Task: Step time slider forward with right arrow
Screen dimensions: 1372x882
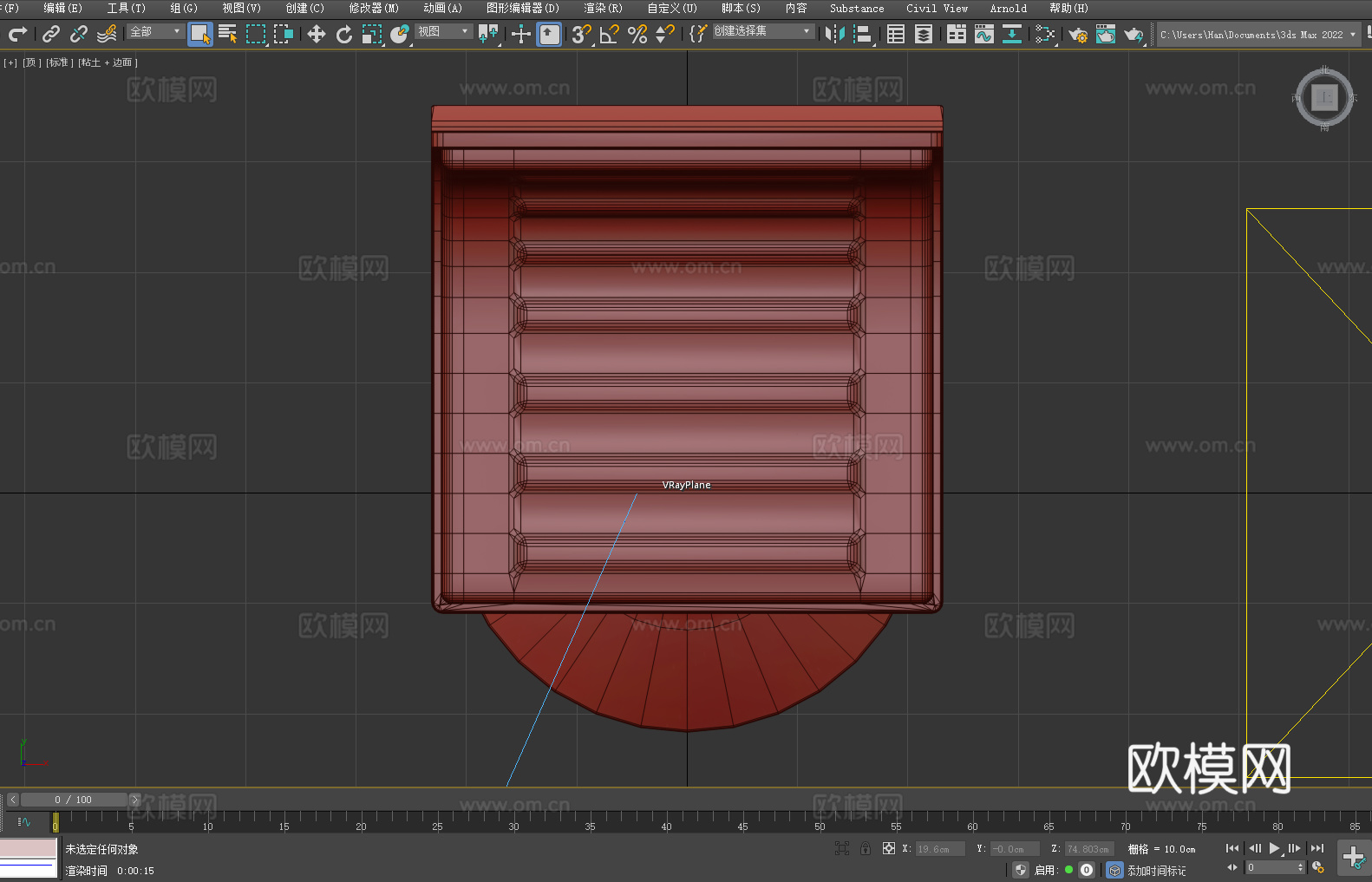Action: pyautogui.click(x=134, y=800)
